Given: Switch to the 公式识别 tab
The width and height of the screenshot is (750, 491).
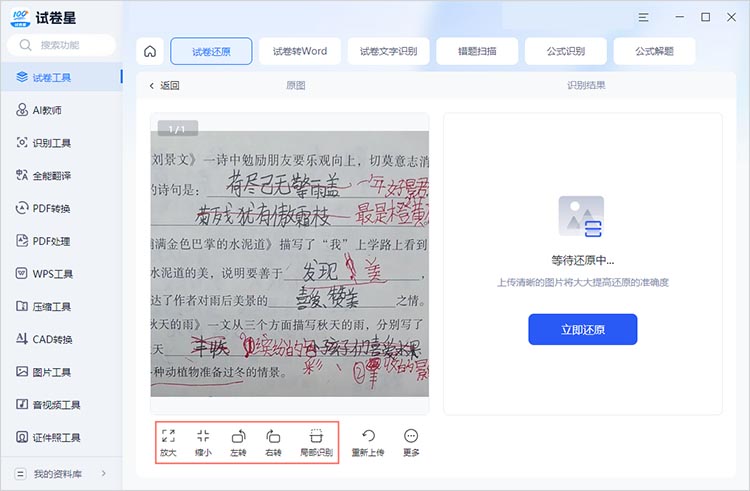Looking at the screenshot, I should (566, 51).
